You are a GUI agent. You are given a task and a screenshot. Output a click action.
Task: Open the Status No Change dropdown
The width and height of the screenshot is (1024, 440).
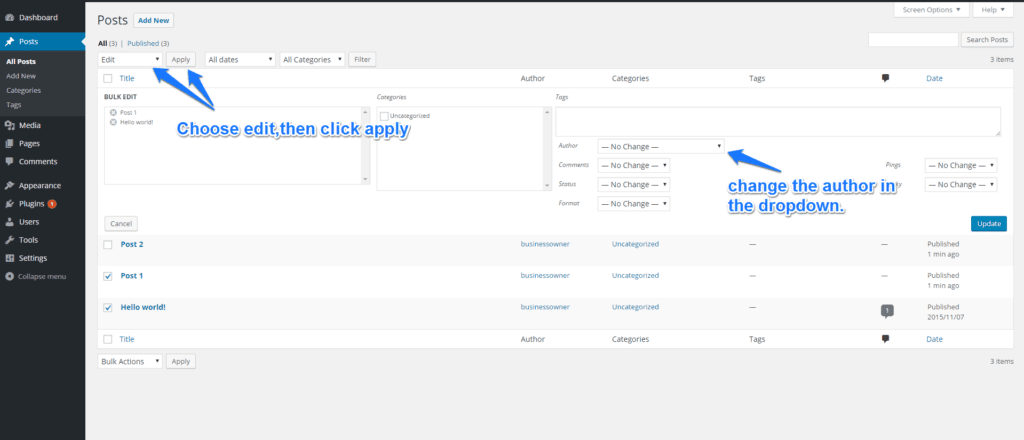pyautogui.click(x=633, y=185)
